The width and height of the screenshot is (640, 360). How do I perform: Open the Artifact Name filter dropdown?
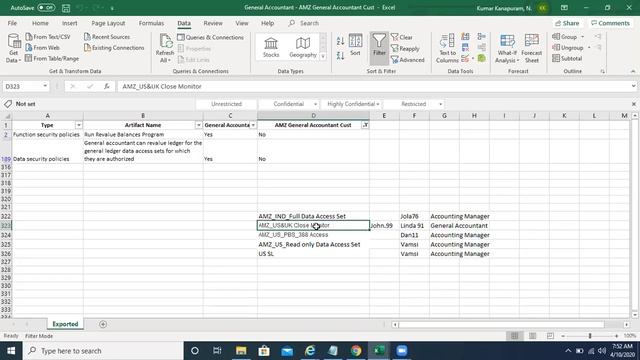[x=199, y=125]
